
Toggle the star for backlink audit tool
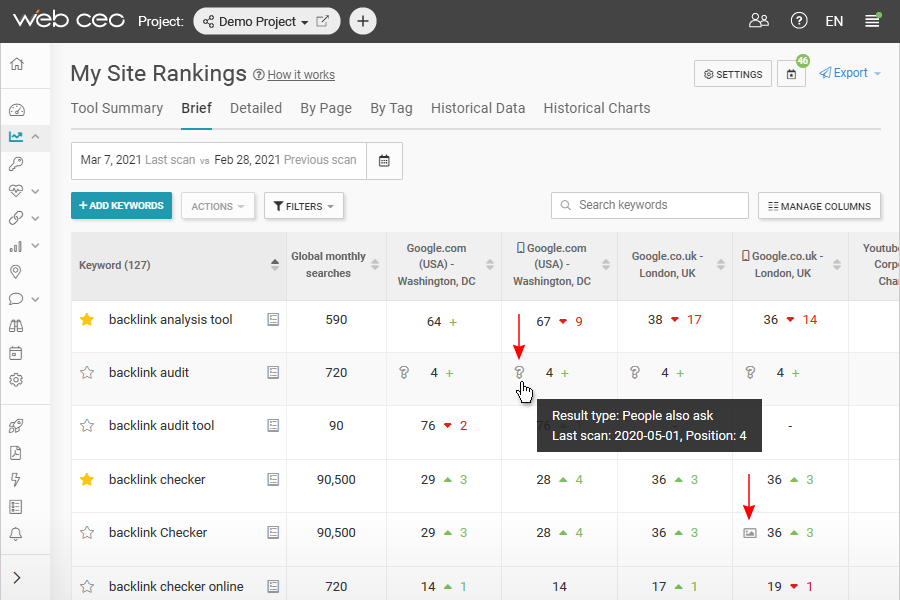click(87, 426)
